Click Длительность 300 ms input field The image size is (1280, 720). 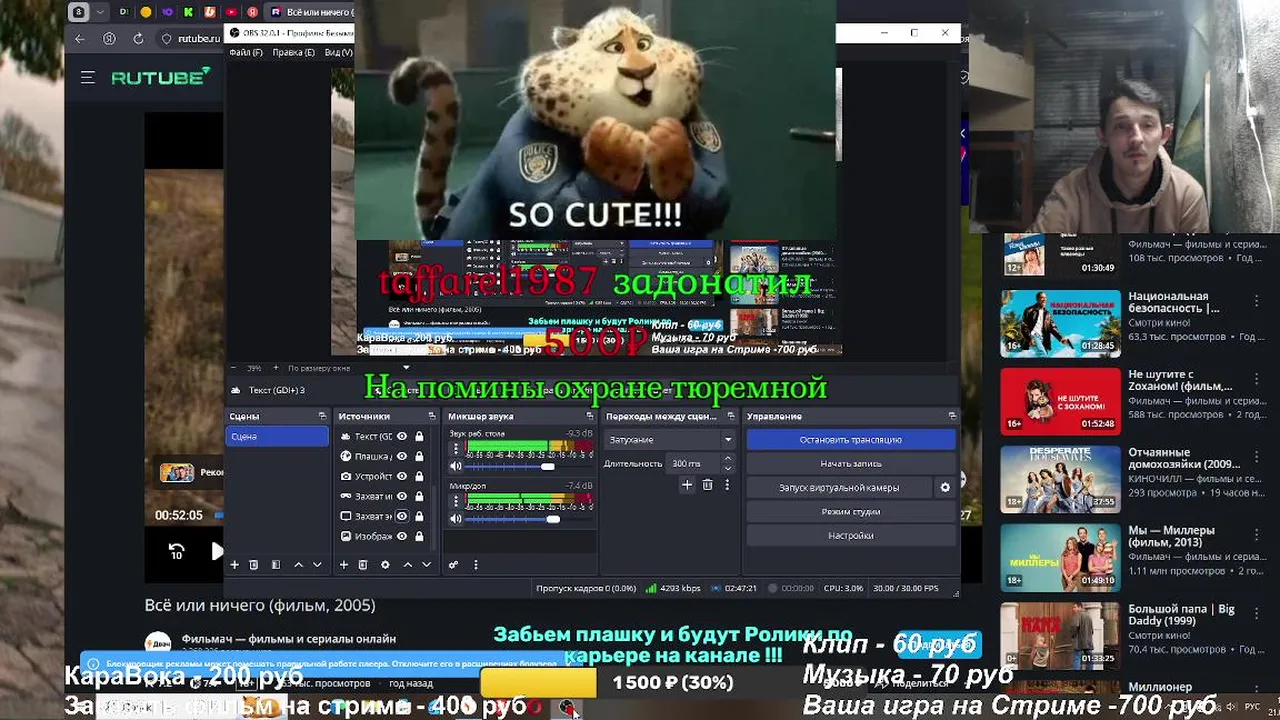tap(692, 464)
